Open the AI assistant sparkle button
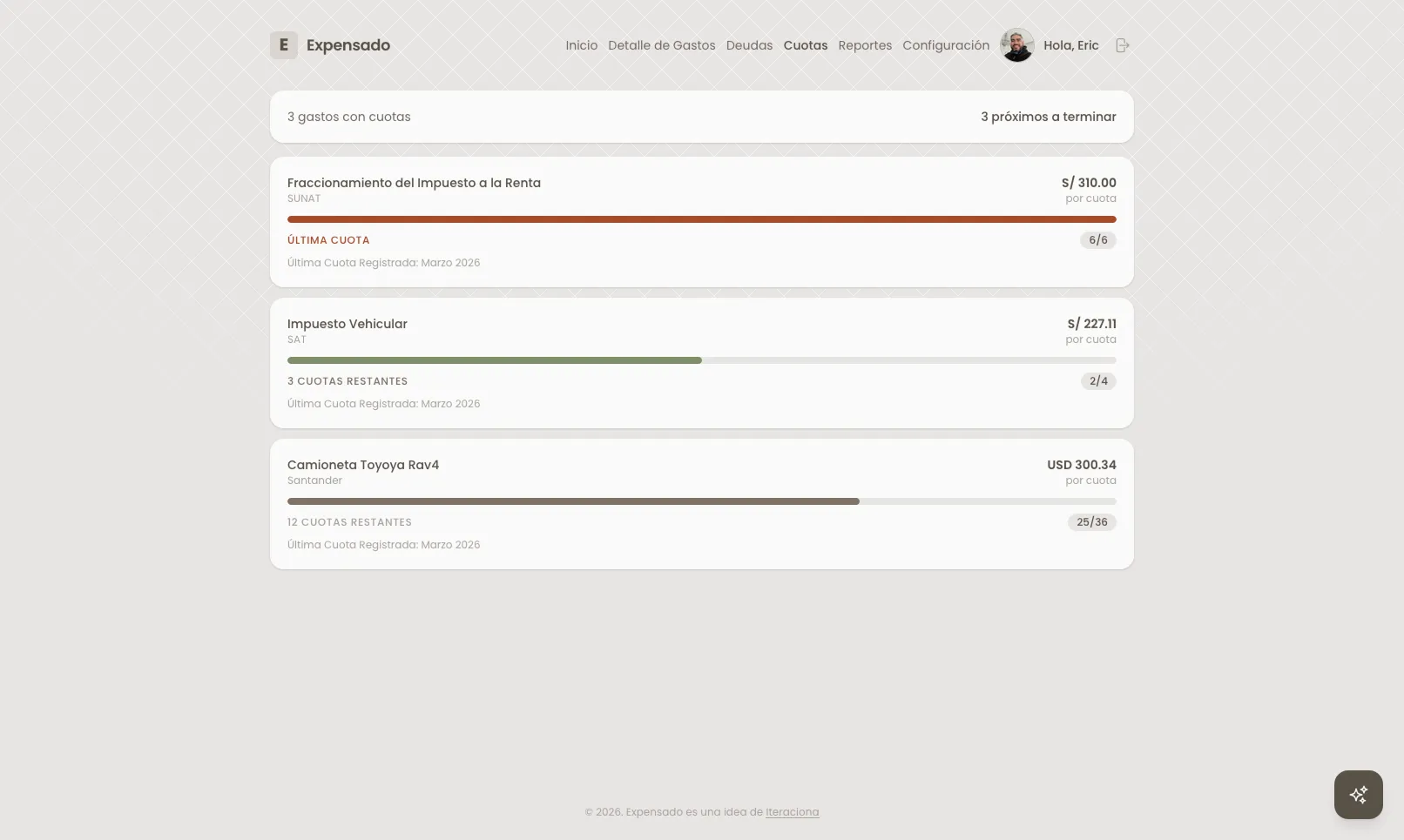 pos(1358,795)
